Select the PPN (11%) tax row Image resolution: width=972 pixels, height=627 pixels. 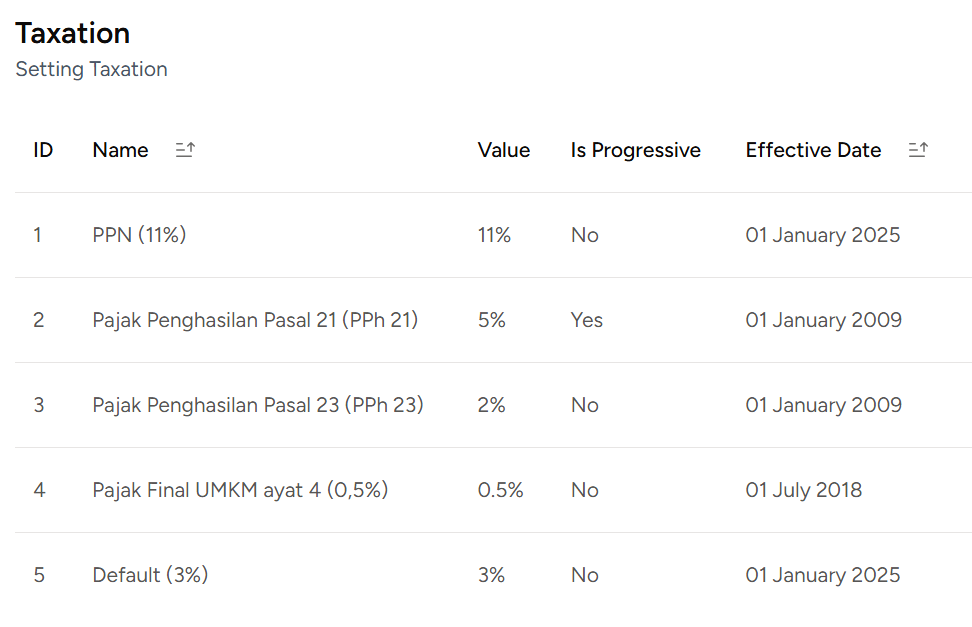pyautogui.click(x=139, y=235)
